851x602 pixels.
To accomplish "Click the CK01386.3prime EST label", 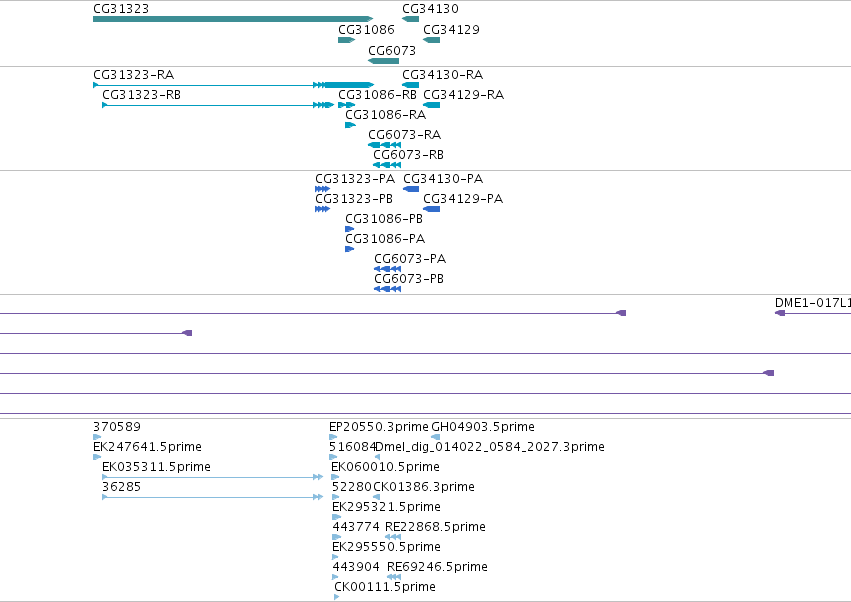I will 424,487.
